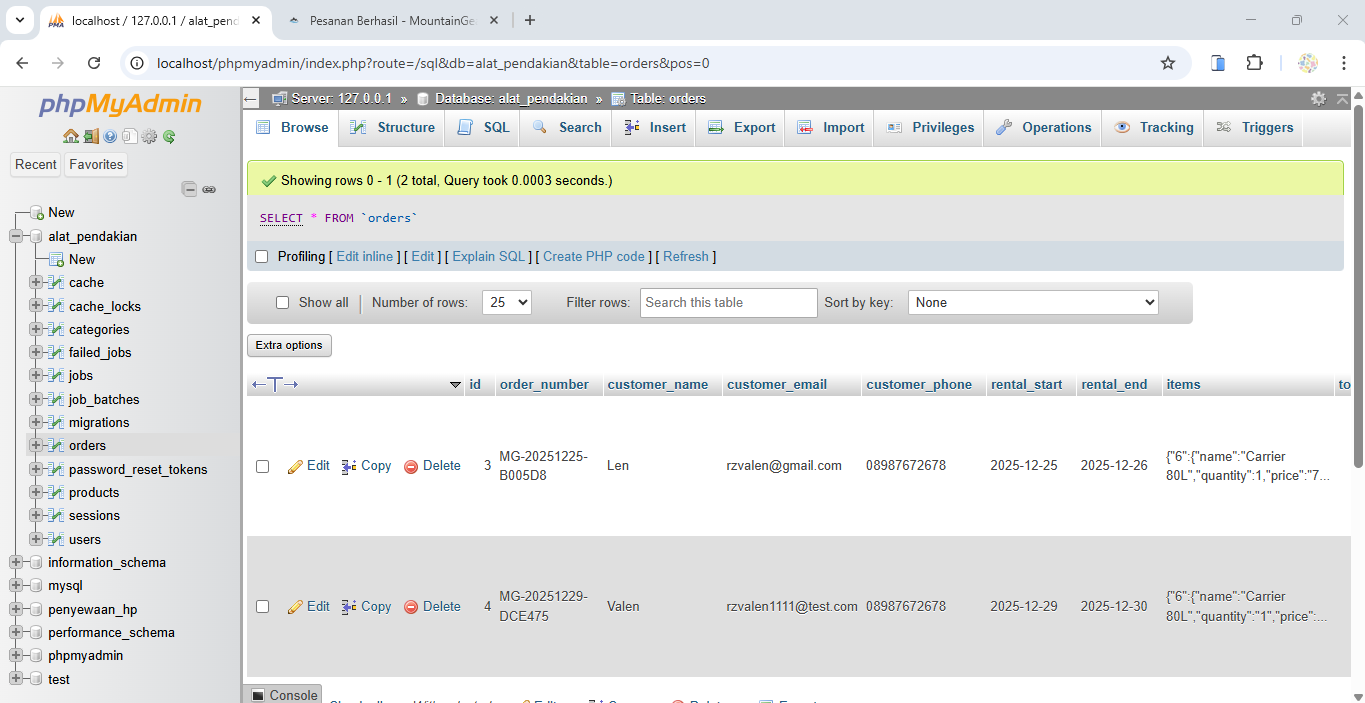Click the Search this table input field
Screen dimensions: 1365x703
pyautogui.click(x=728, y=302)
